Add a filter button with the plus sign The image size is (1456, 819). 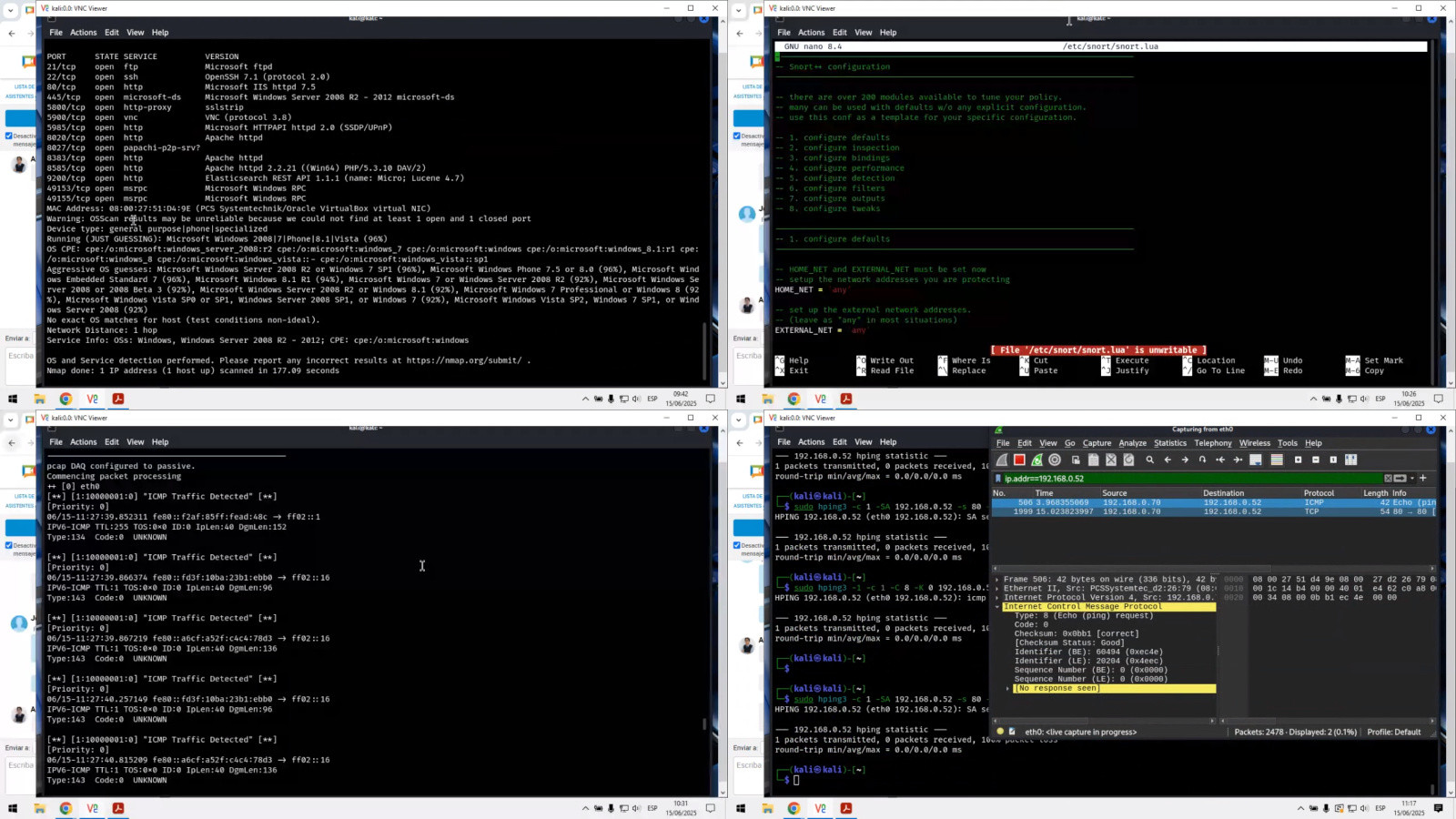tap(1422, 479)
